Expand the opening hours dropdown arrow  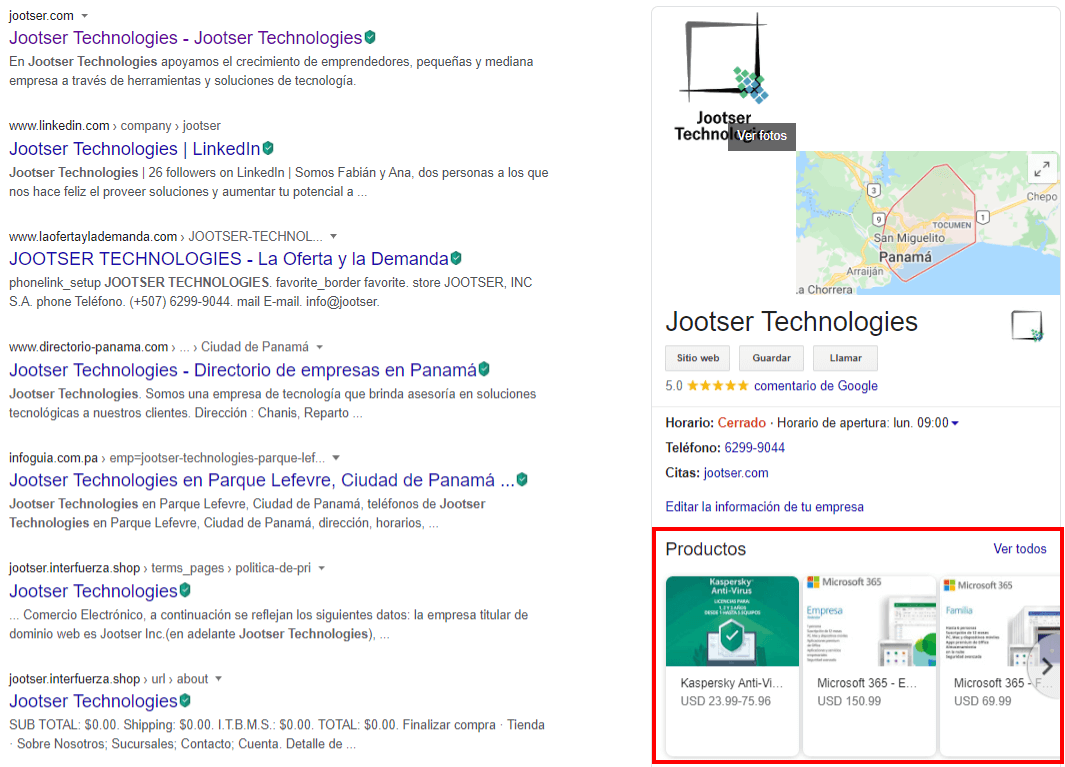[x=955, y=424]
